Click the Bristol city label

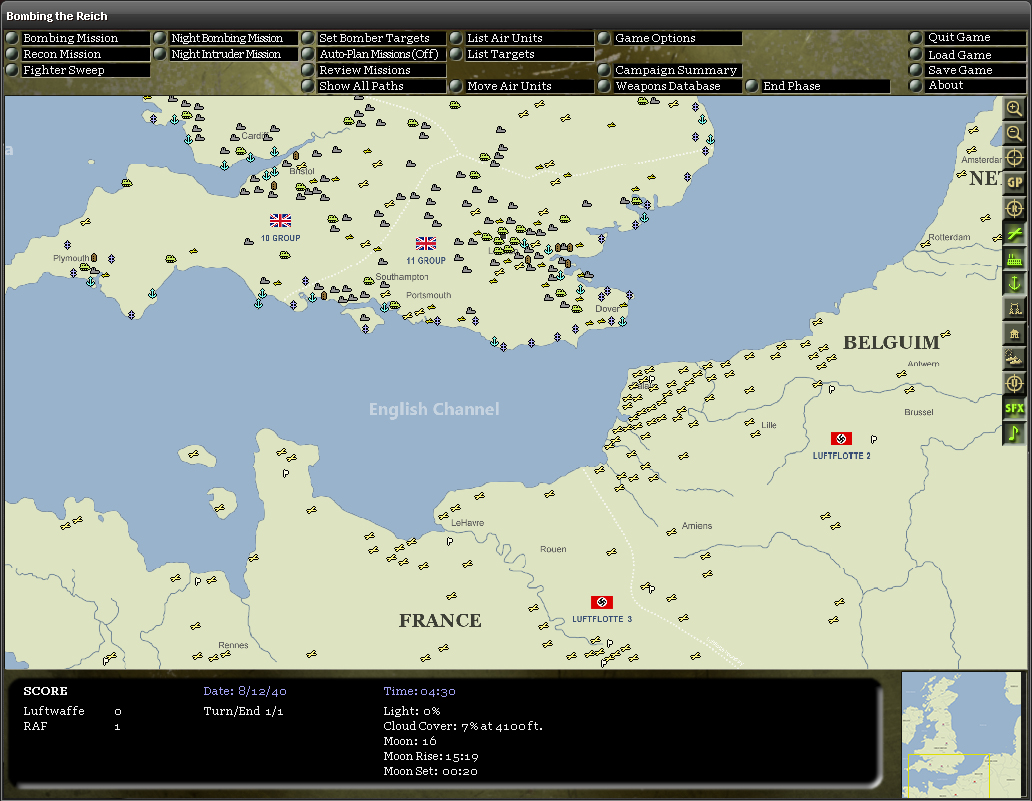(302, 171)
